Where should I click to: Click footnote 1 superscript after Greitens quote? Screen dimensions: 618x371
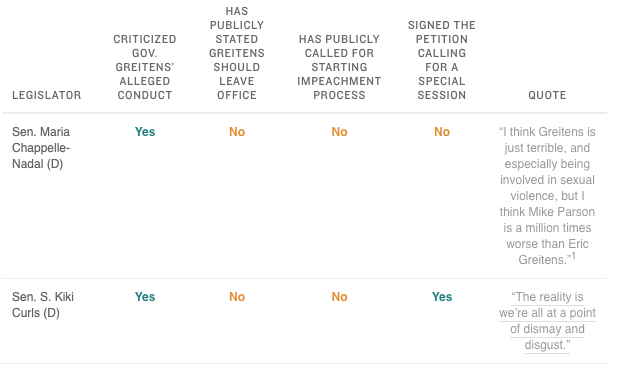tap(574, 256)
